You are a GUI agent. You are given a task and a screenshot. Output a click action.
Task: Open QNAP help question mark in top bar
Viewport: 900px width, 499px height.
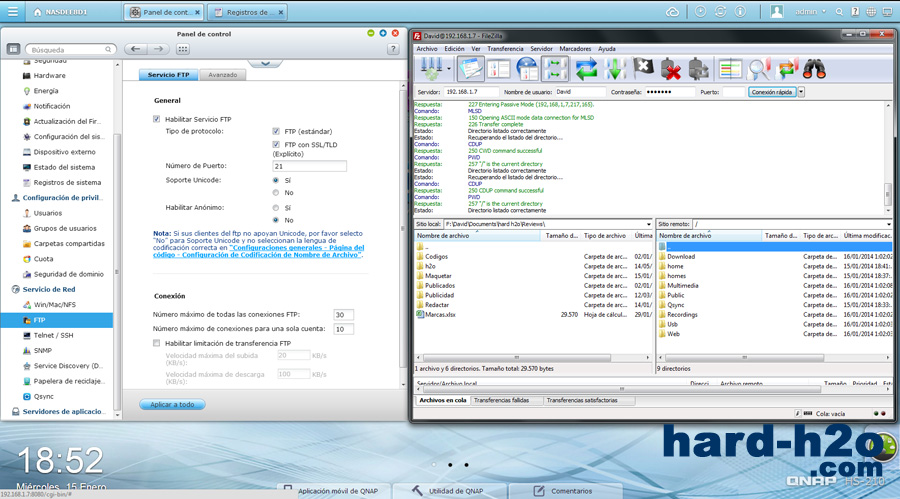[x=855, y=11]
